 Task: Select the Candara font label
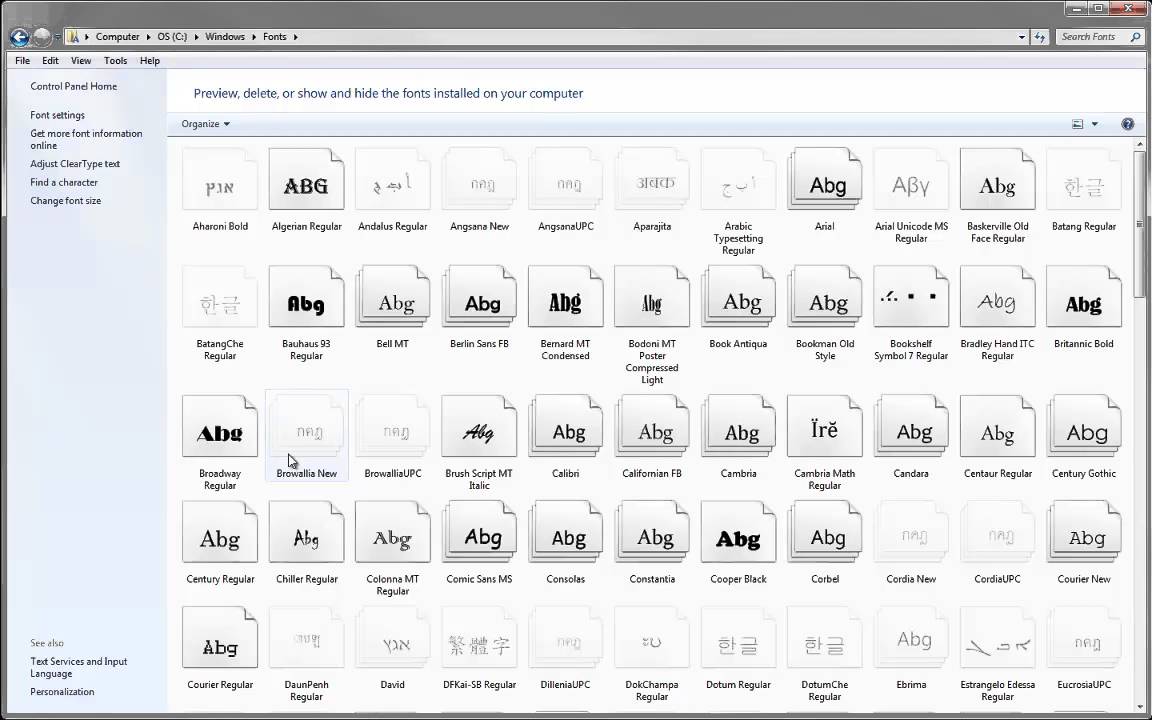tap(911, 474)
